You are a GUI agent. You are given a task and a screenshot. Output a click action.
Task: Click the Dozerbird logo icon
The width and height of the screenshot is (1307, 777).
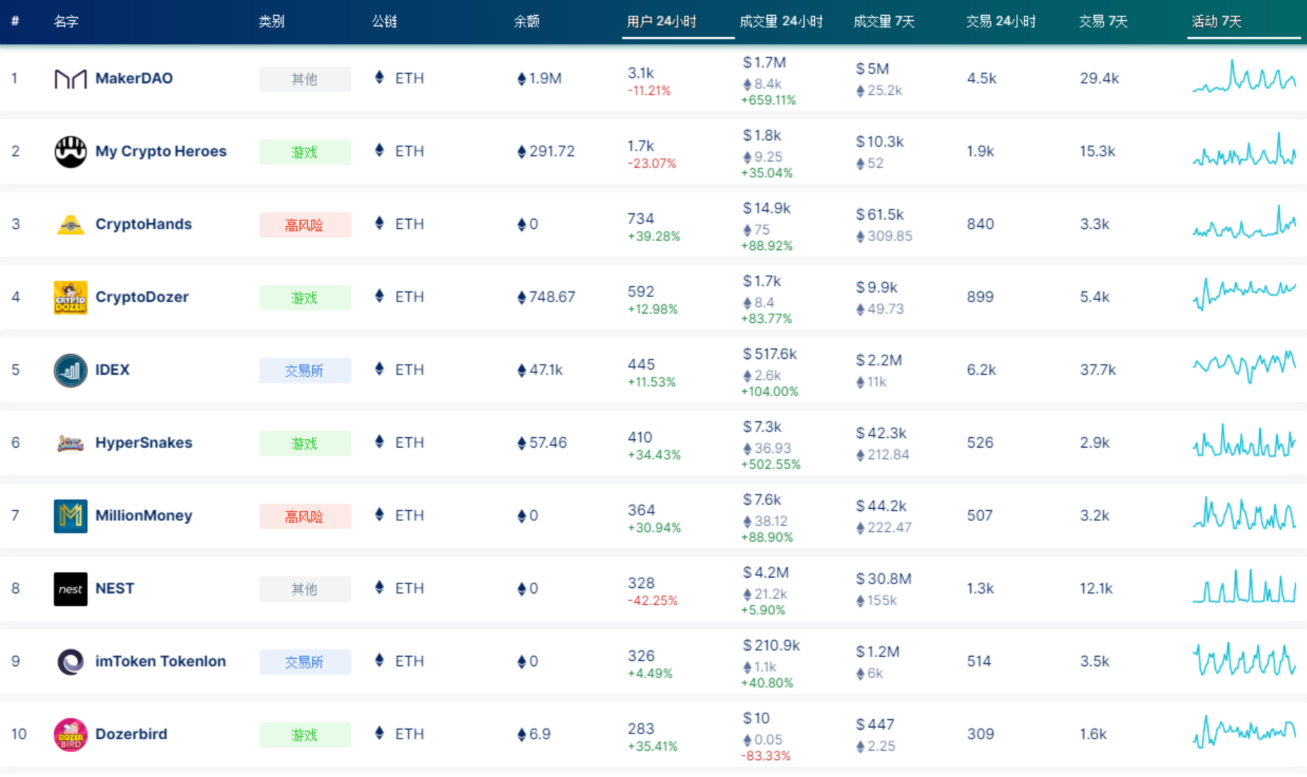coord(70,735)
